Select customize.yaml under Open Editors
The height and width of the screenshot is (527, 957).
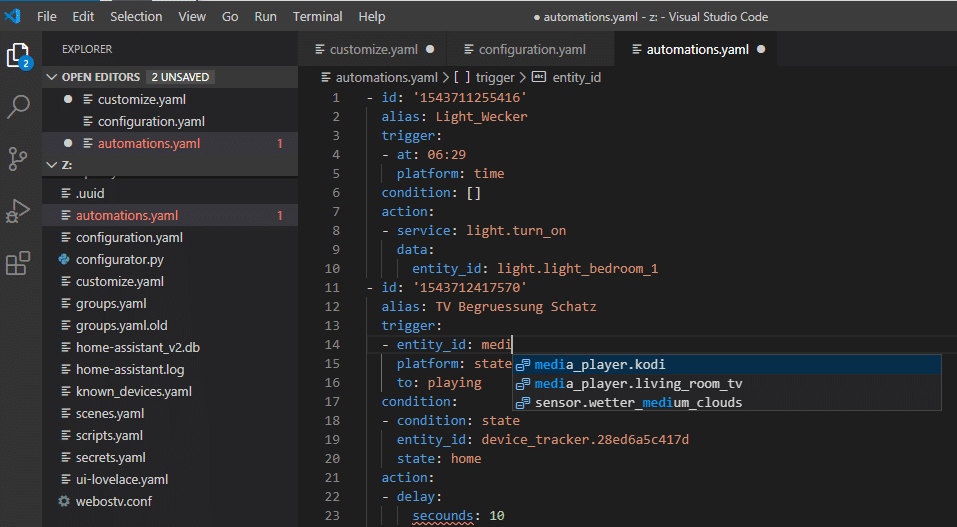[x=170, y=100]
